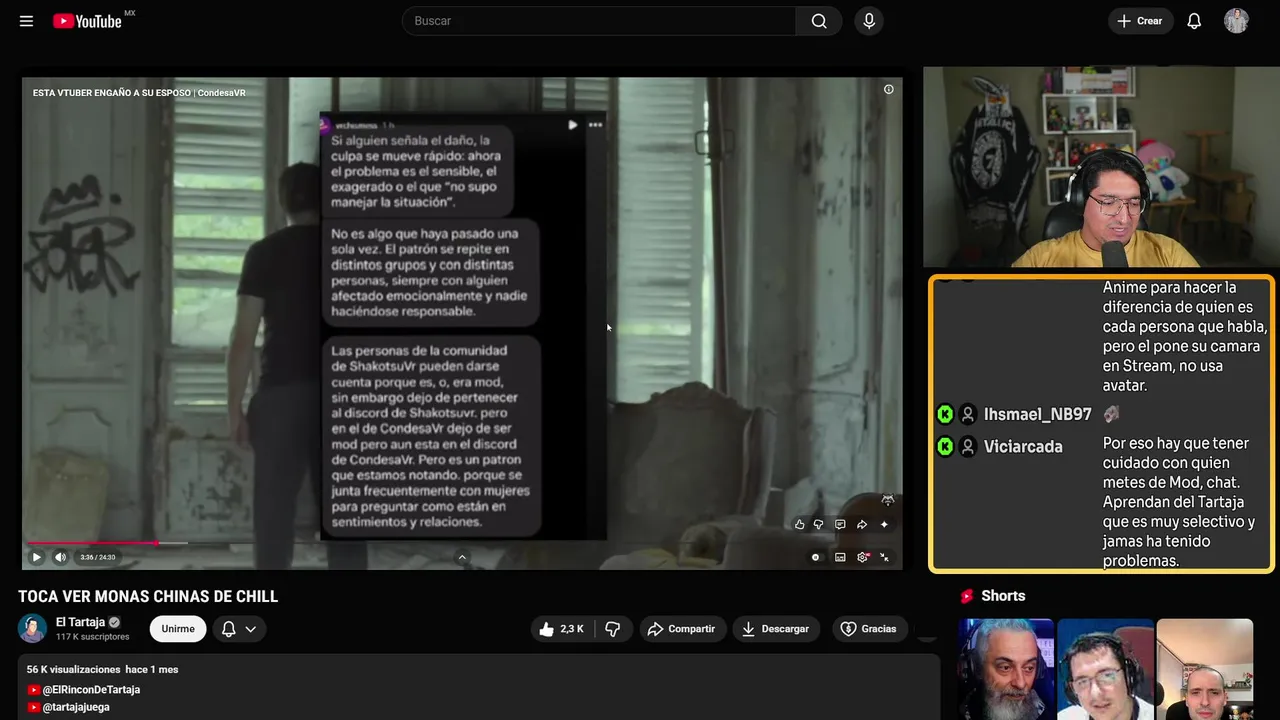This screenshot has height=720, width=1280.
Task: Click the El Tartaja channel avatar
Action: click(x=33, y=628)
